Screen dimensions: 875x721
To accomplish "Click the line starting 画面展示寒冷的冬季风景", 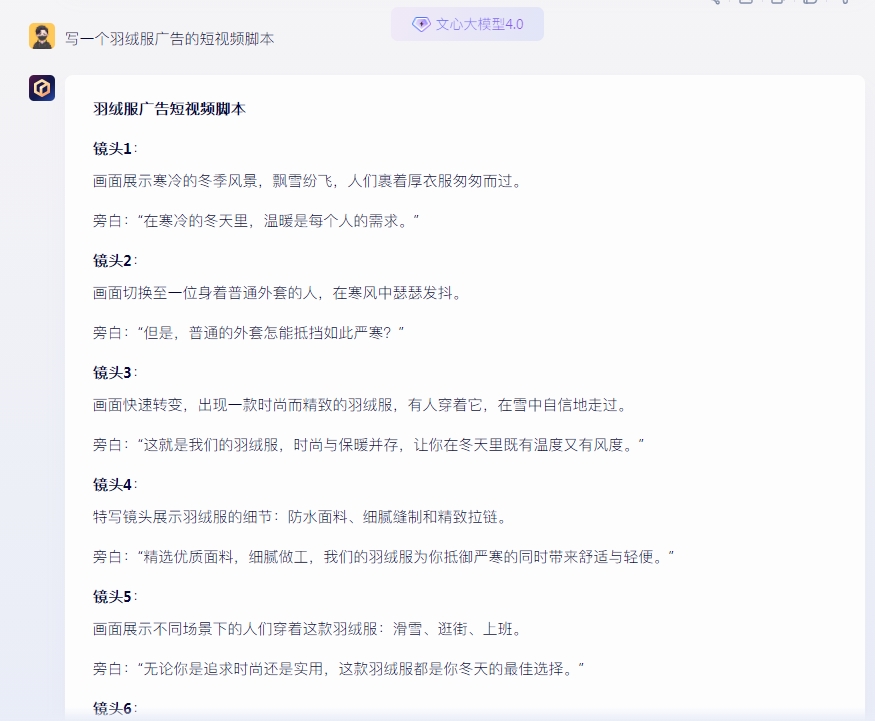I will coord(307,181).
